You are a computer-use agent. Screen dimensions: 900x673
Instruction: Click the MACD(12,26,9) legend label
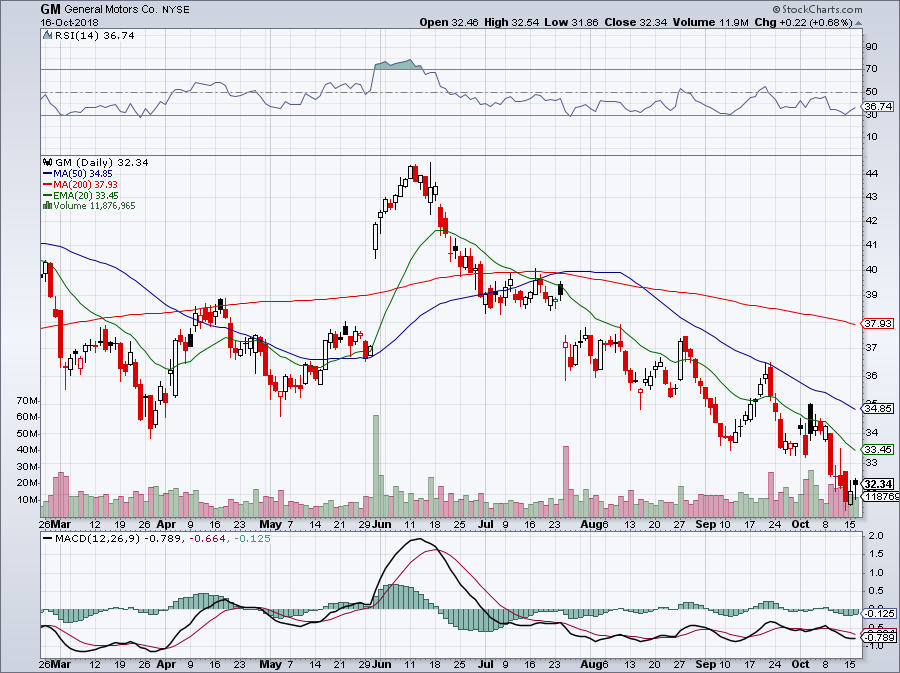[98, 539]
